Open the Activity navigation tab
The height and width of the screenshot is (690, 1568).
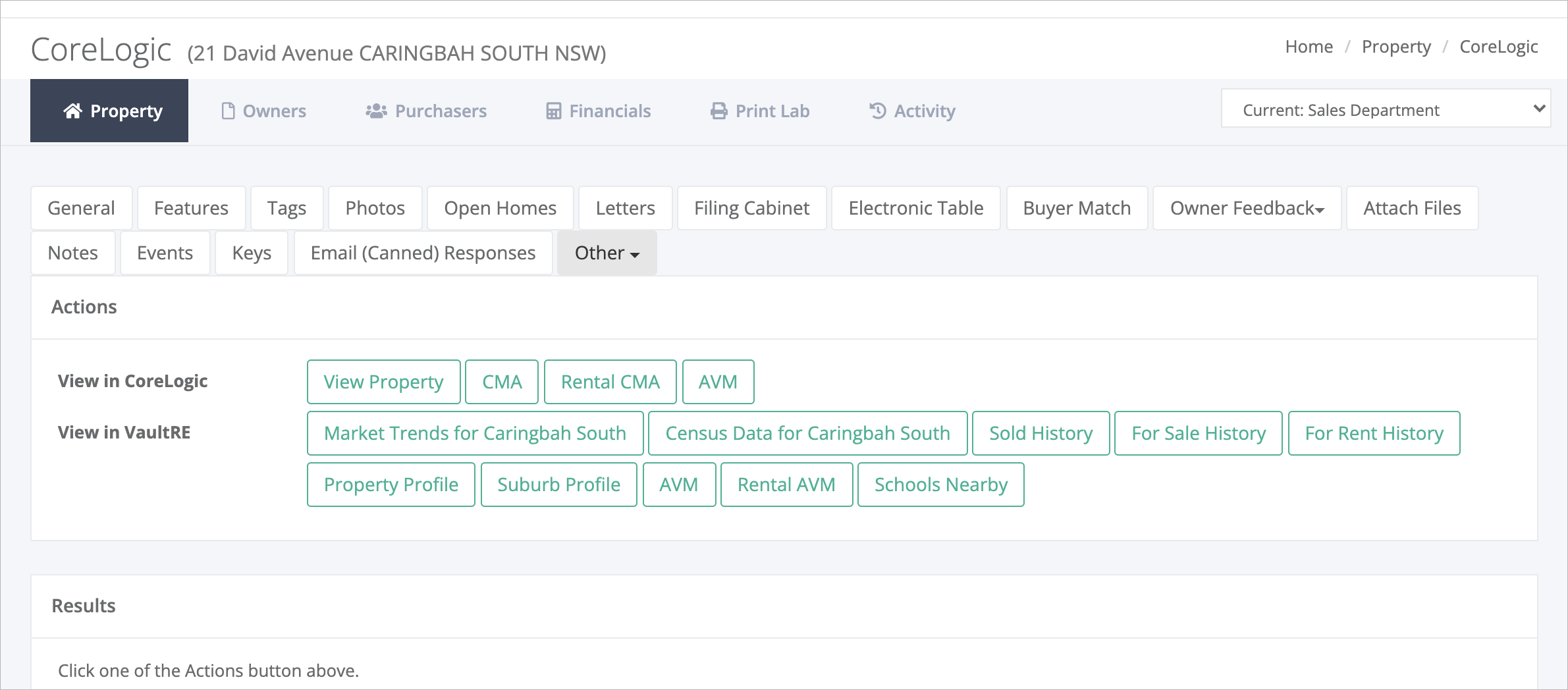click(912, 111)
